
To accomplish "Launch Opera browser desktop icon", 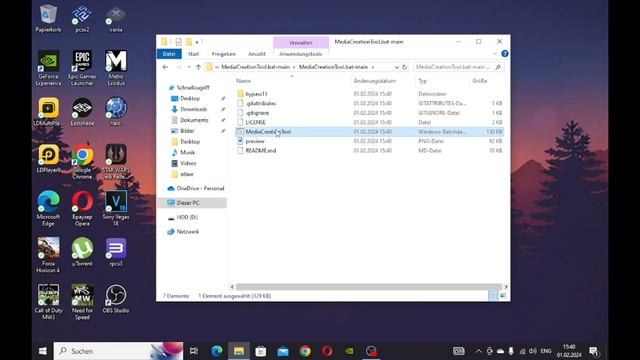I will click(x=82, y=208).
